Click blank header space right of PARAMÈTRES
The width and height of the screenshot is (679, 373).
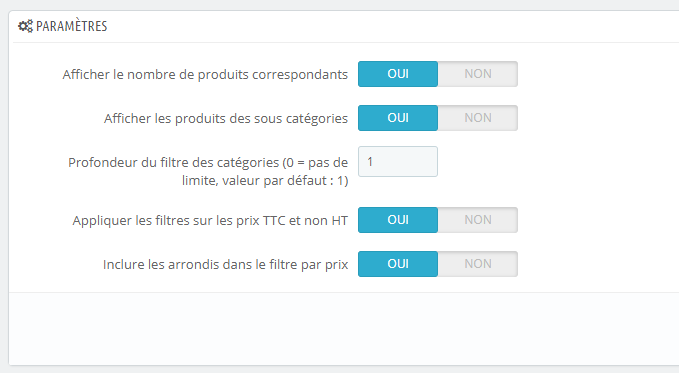pyautogui.click(x=390, y=26)
